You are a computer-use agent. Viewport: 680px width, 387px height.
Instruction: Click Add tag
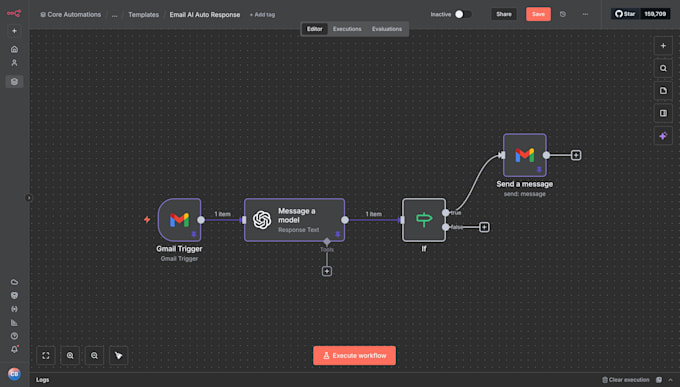pyautogui.click(x=262, y=14)
